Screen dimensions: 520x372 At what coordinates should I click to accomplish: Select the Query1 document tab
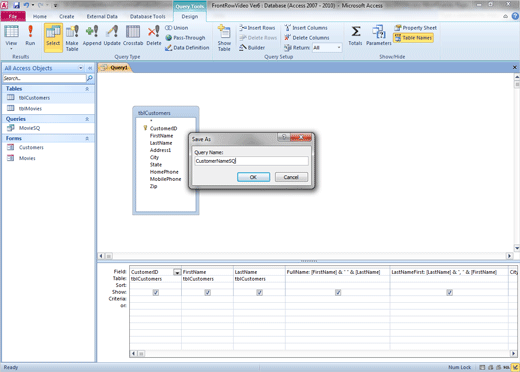pyautogui.click(x=115, y=68)
